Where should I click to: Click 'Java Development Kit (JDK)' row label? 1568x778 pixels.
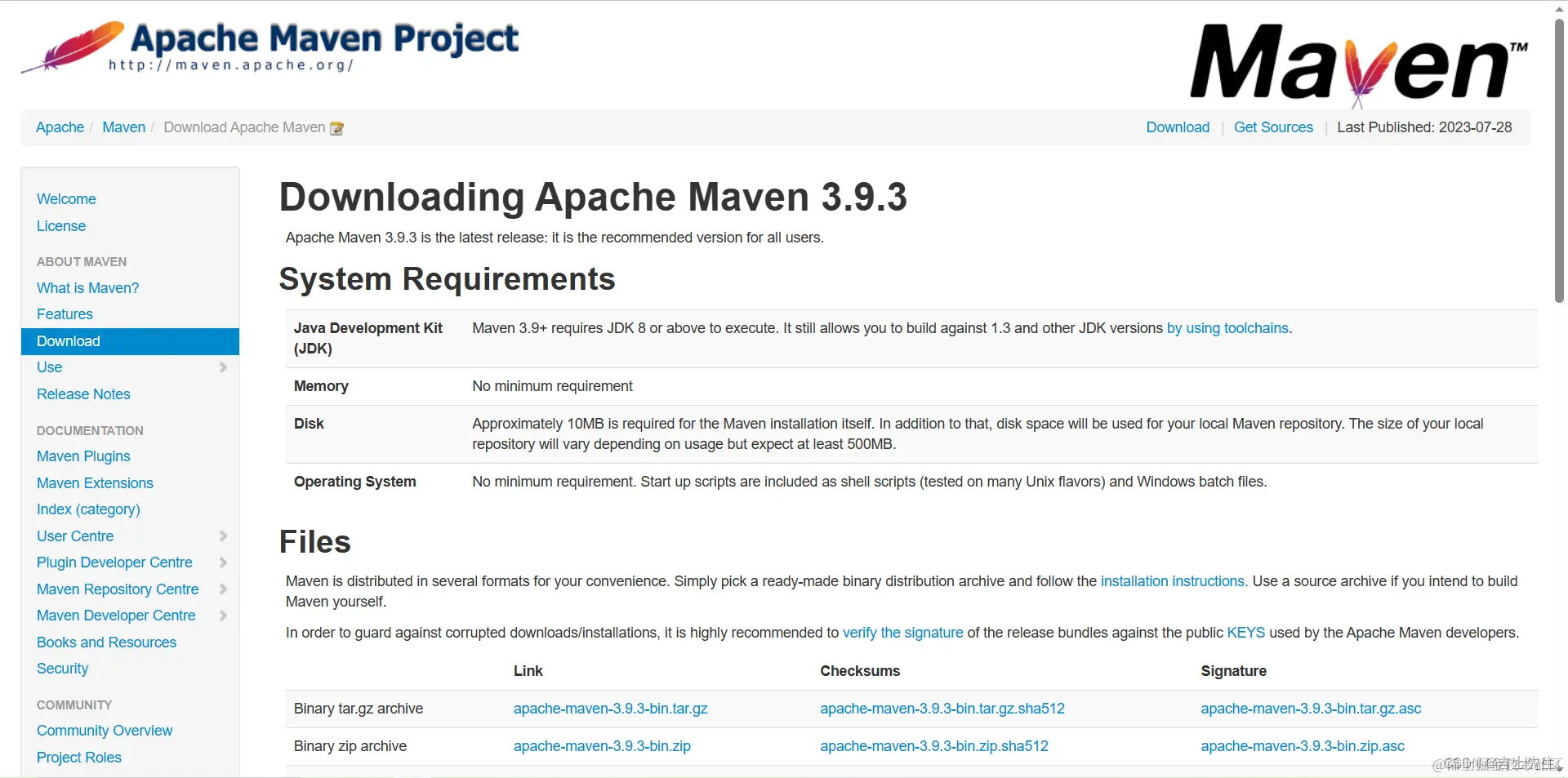[367, 338]
